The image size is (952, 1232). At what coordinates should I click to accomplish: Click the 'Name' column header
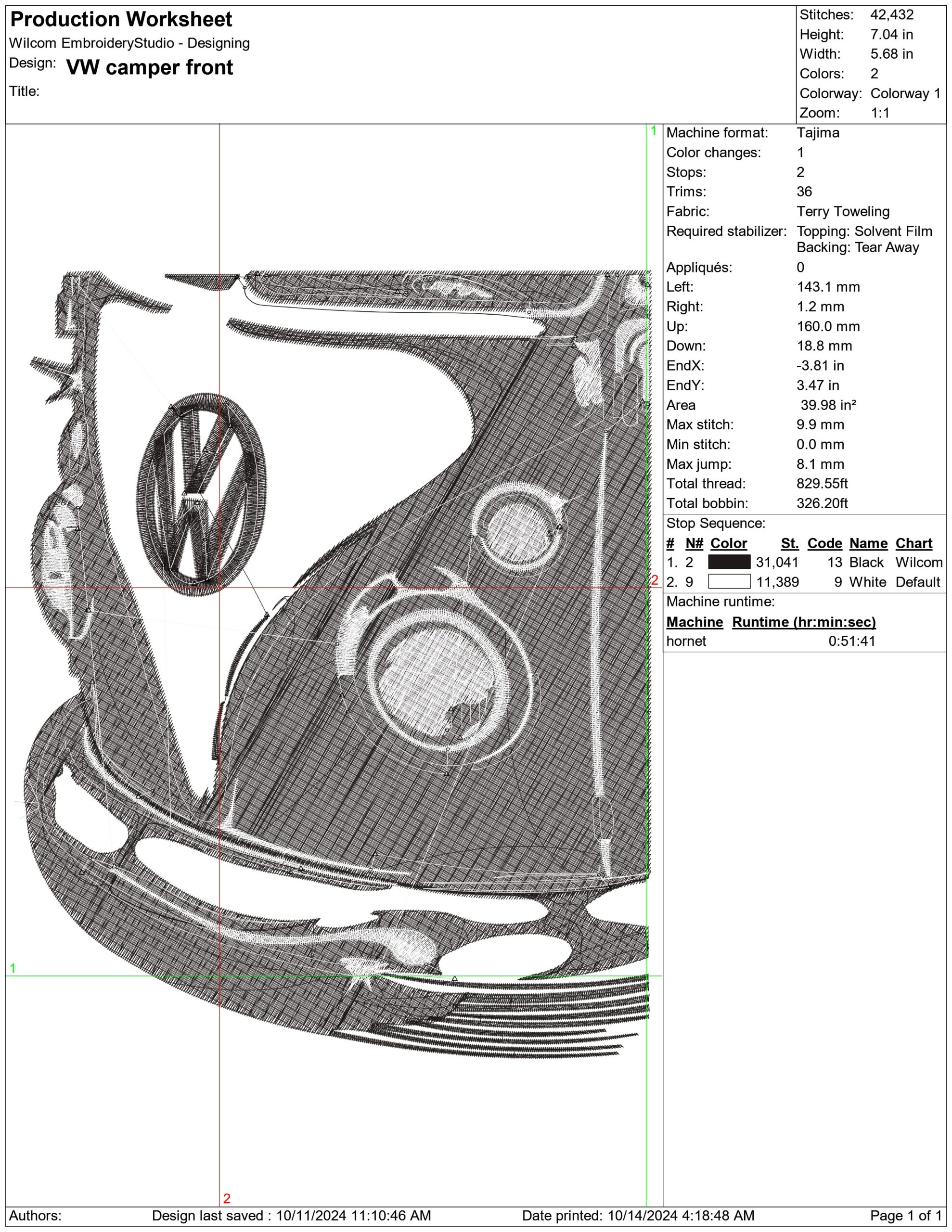point(868,543)
